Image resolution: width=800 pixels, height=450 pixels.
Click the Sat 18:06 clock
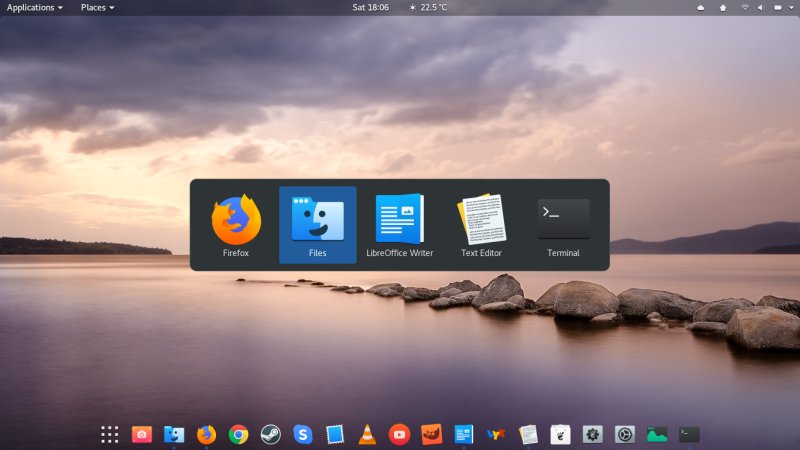coord(371,7)
